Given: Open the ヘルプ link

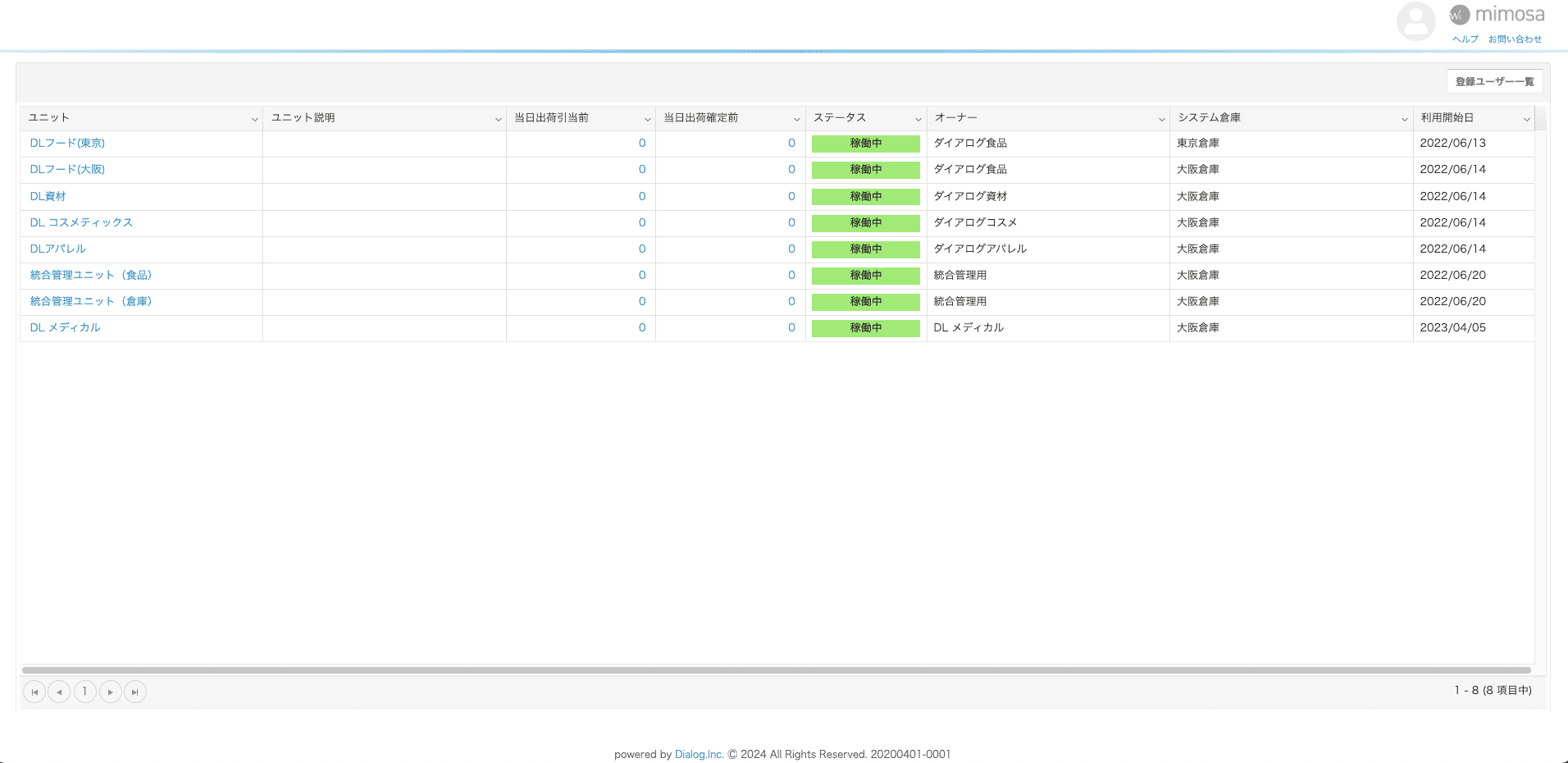Looking at the screenshot, I should tap(1465, 39).
